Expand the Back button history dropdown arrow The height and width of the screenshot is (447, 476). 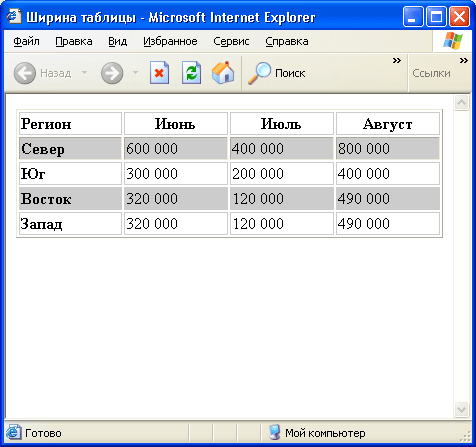[84, 72]
